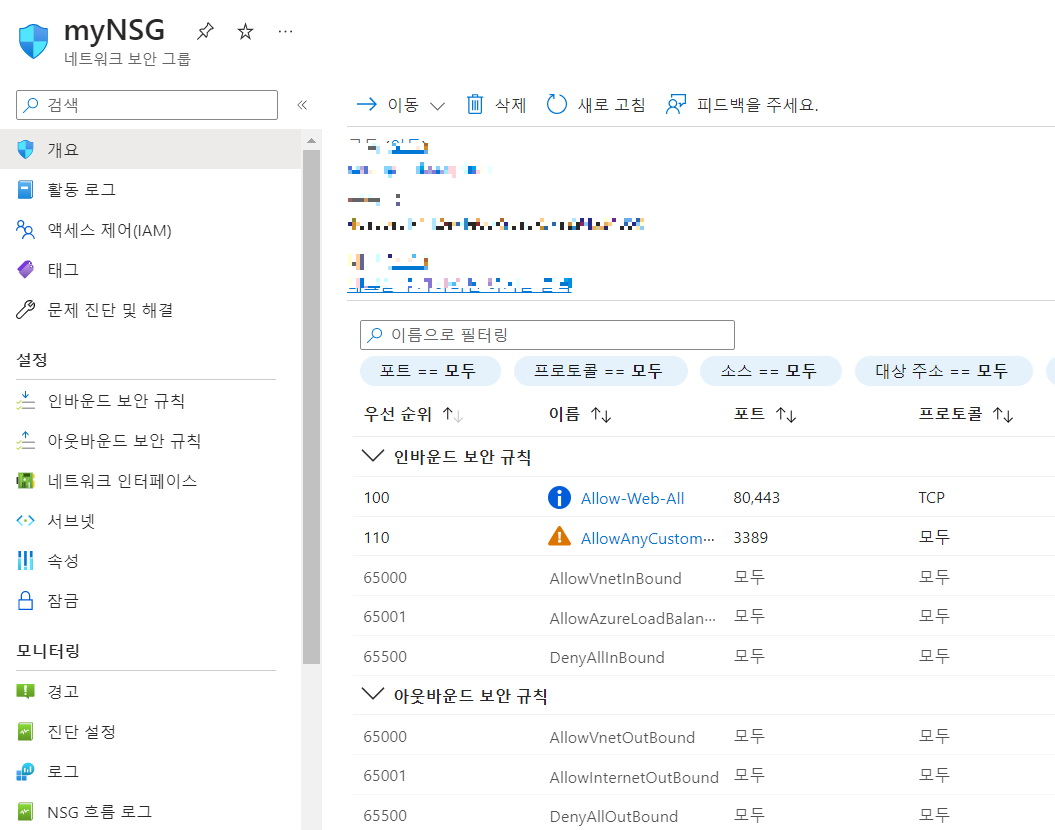Expand the 이동 dropdown chevron
The width and height of the screenshot is (1055, 830).
[x=437, y=106]
